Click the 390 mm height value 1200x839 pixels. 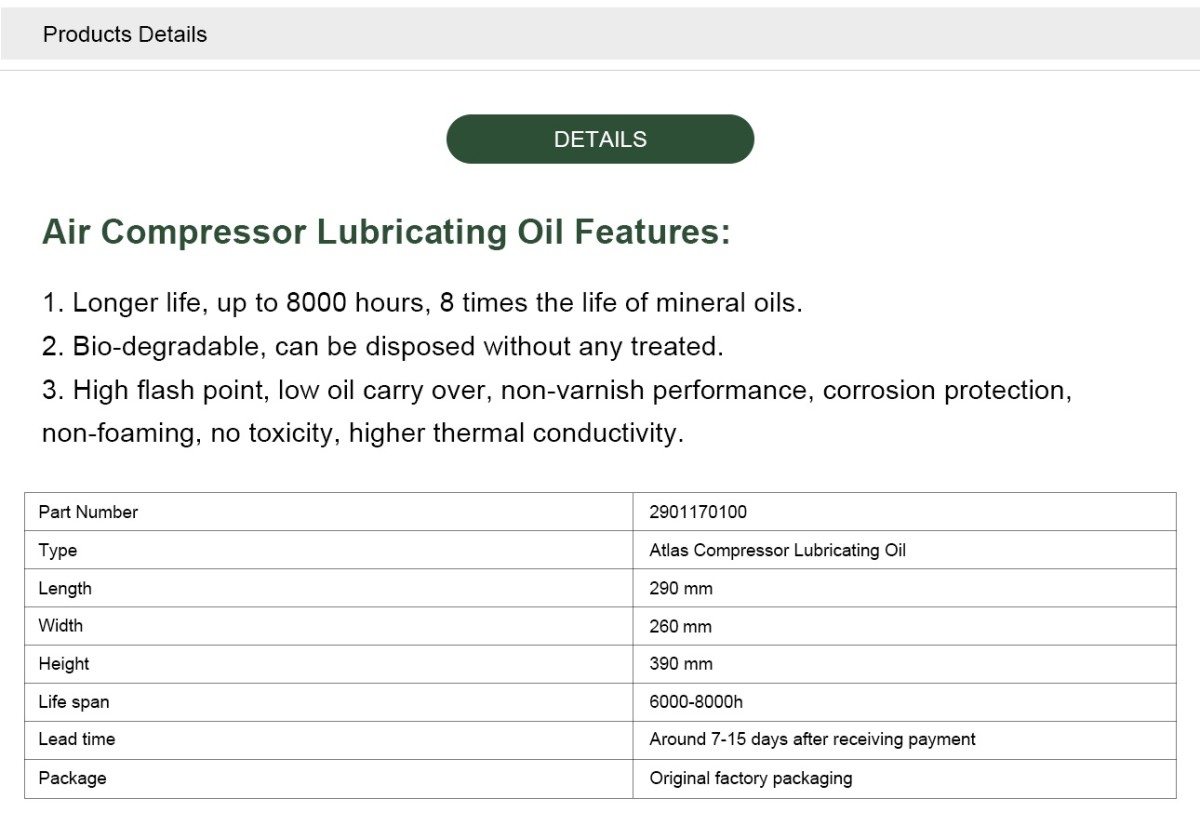pos(681,664)
